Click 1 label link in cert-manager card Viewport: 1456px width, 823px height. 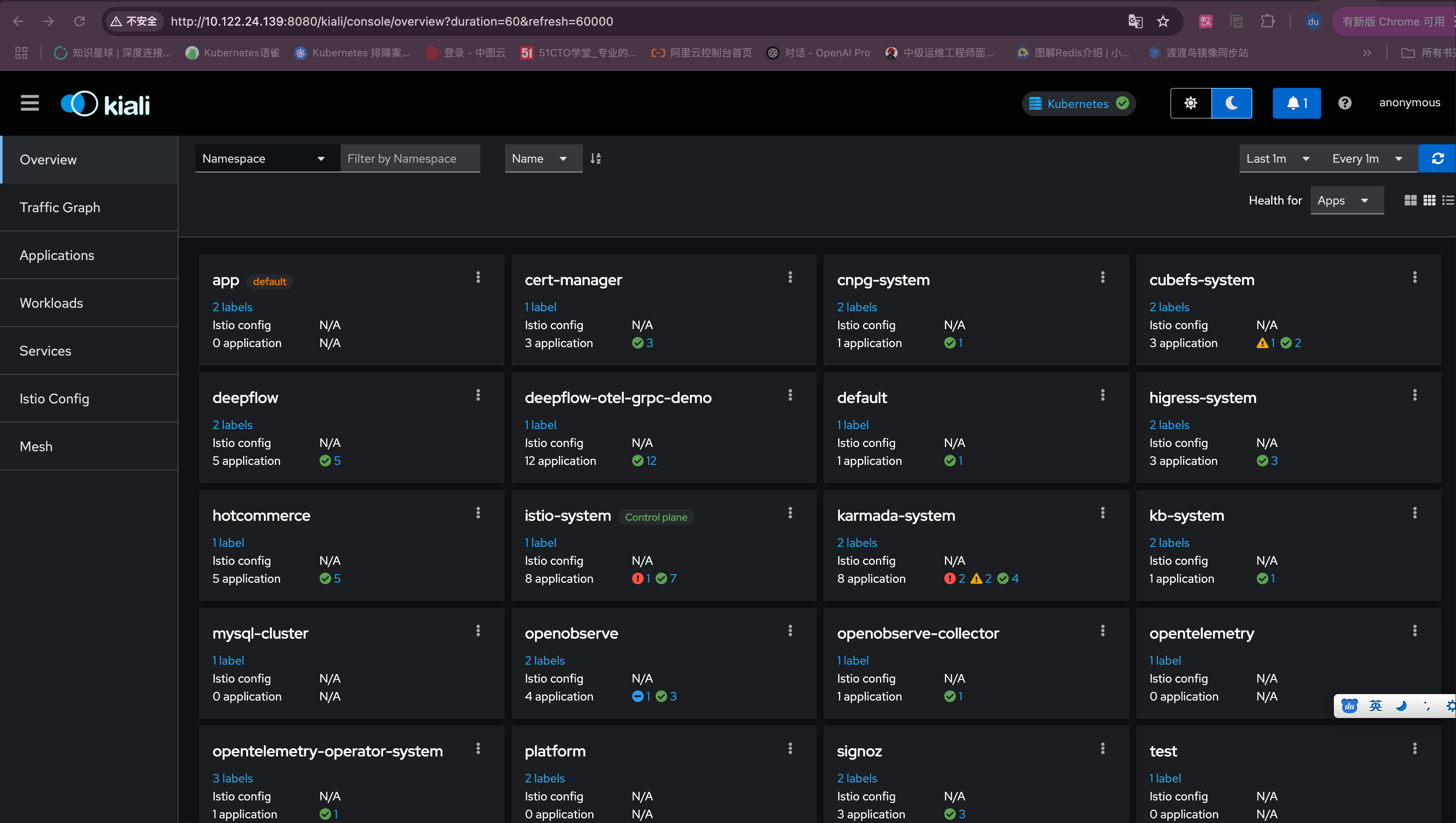[x=541, y=307]
